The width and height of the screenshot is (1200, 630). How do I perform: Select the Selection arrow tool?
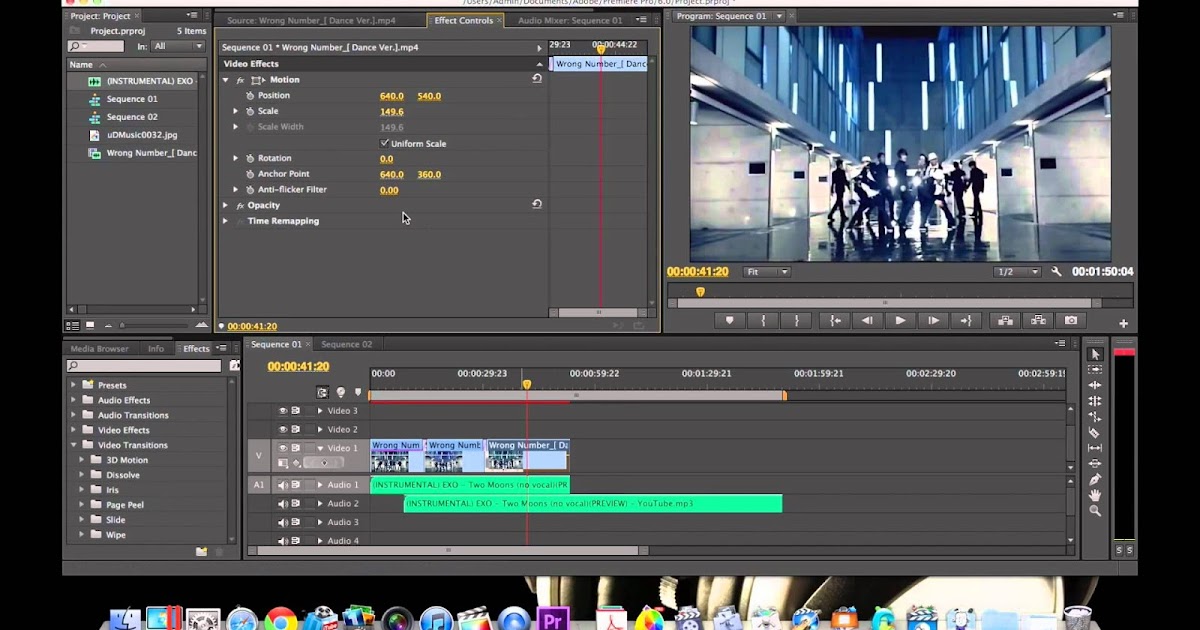1095,354
